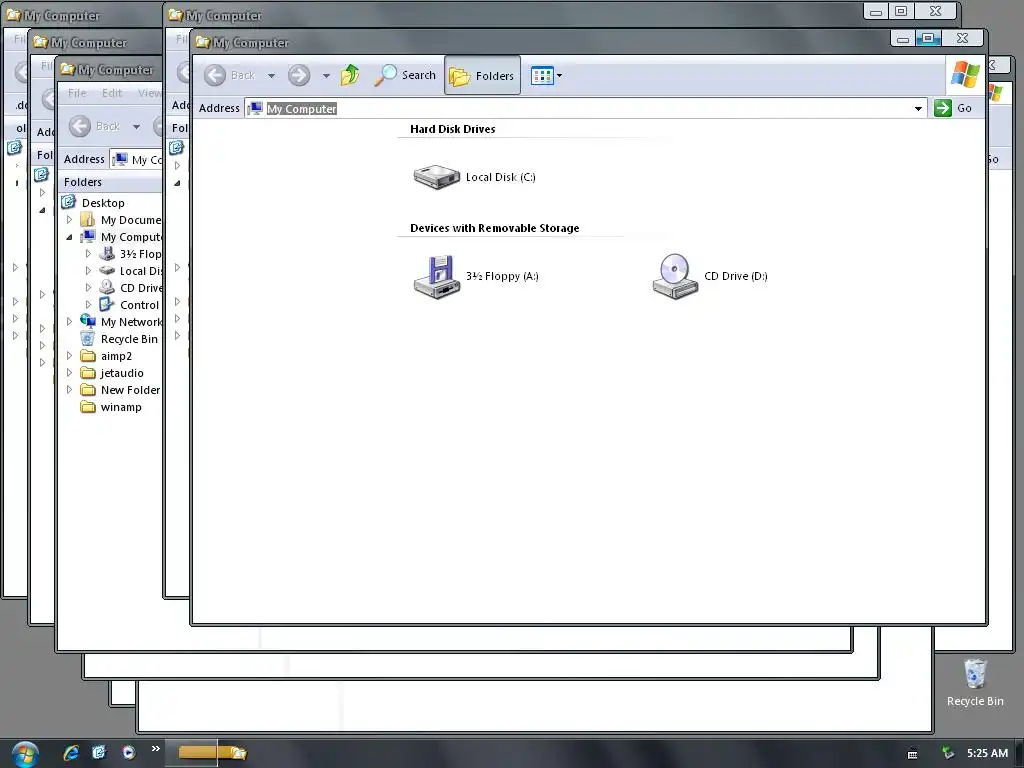Click the Back button in front window toolbar
The height and width of the screenshot is (768, 1024).
click(x=229, y=76)
